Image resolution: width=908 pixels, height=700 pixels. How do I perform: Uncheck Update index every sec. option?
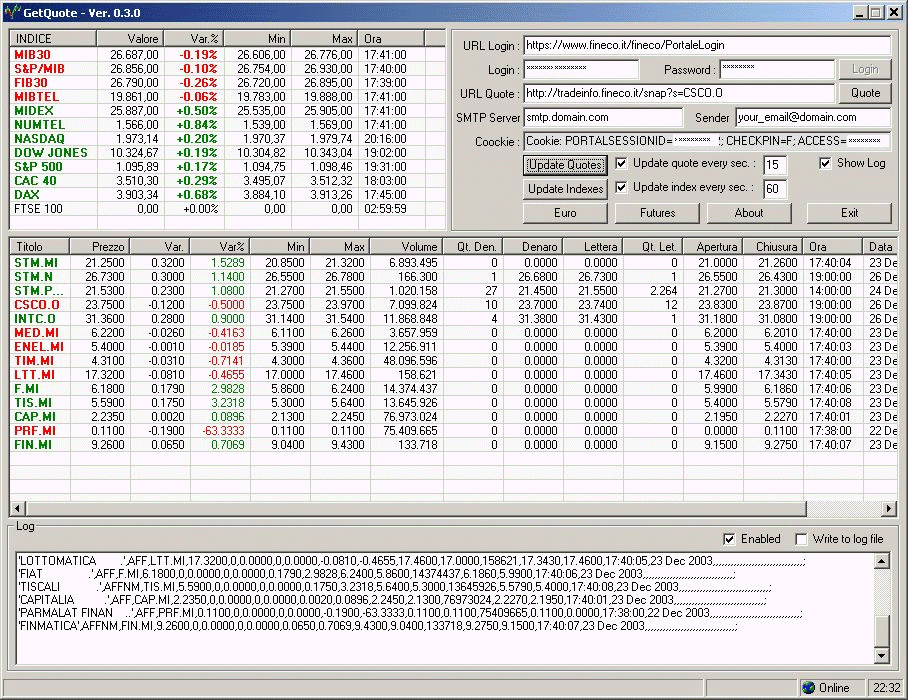(622, 187)
